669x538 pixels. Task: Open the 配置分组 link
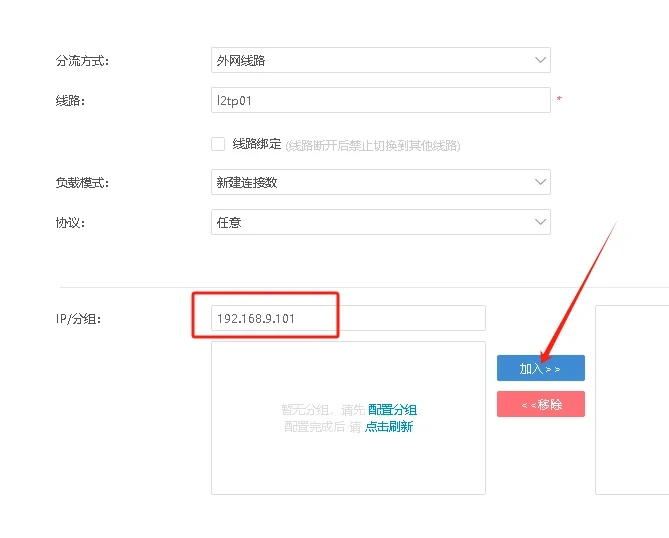coord(392,410)
